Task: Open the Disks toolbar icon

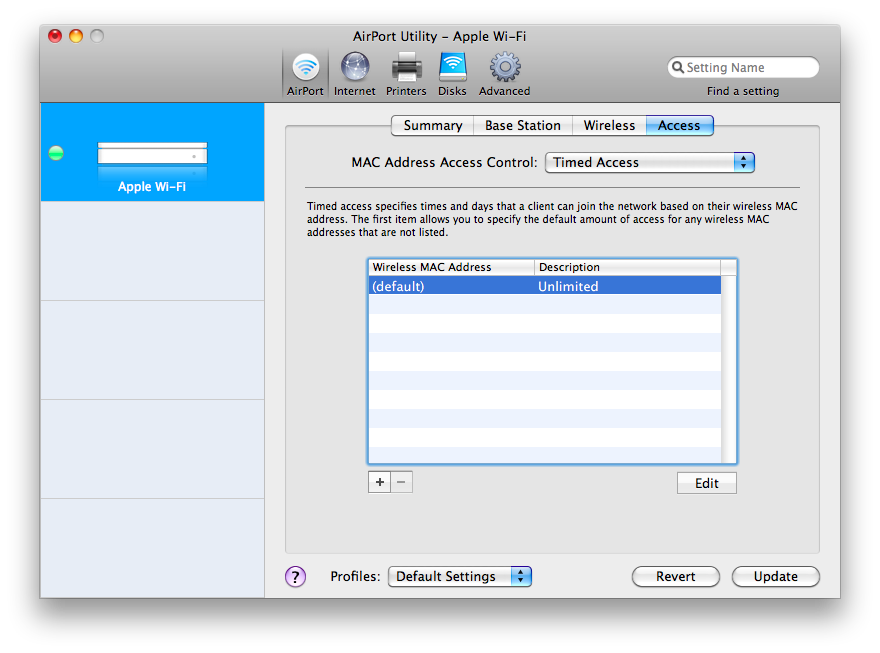Action: [452, 73]
